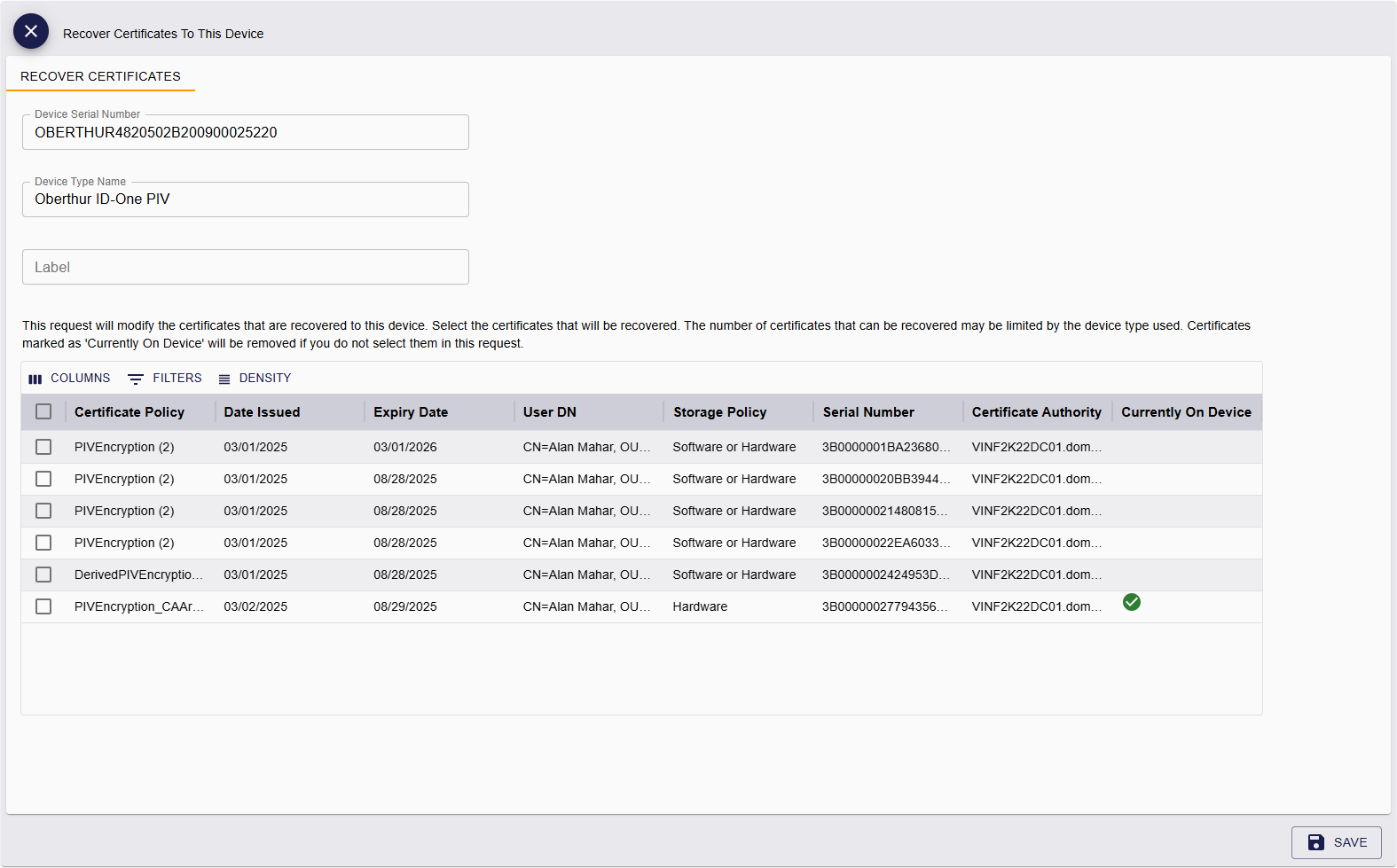The image size is (1397, 868).
Task: Click the Device Serial Number field
Action: [x=246, y=132]
